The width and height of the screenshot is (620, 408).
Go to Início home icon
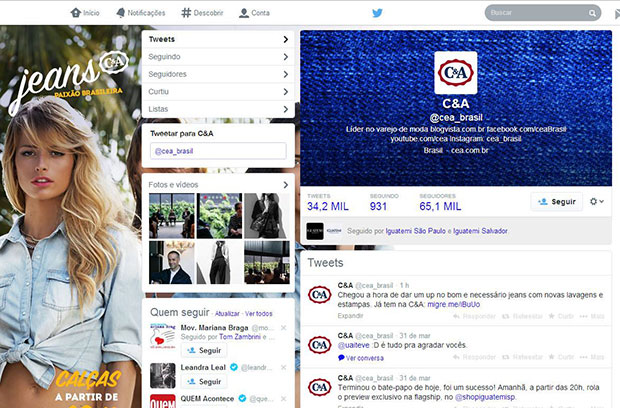pyautogui.click(x=76, y=13)
